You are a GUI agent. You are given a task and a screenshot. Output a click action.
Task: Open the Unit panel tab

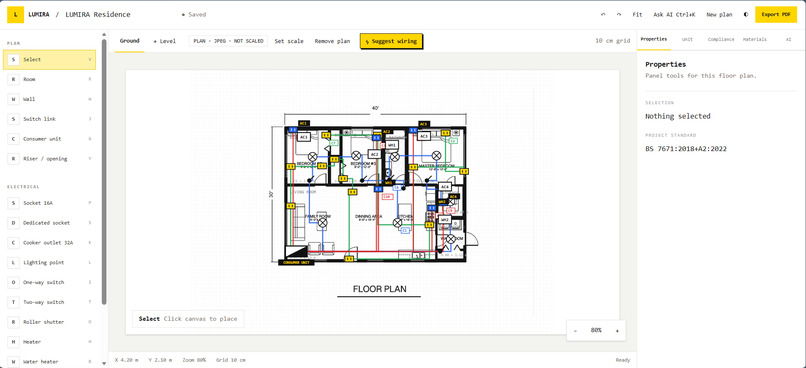coord(687,39)
